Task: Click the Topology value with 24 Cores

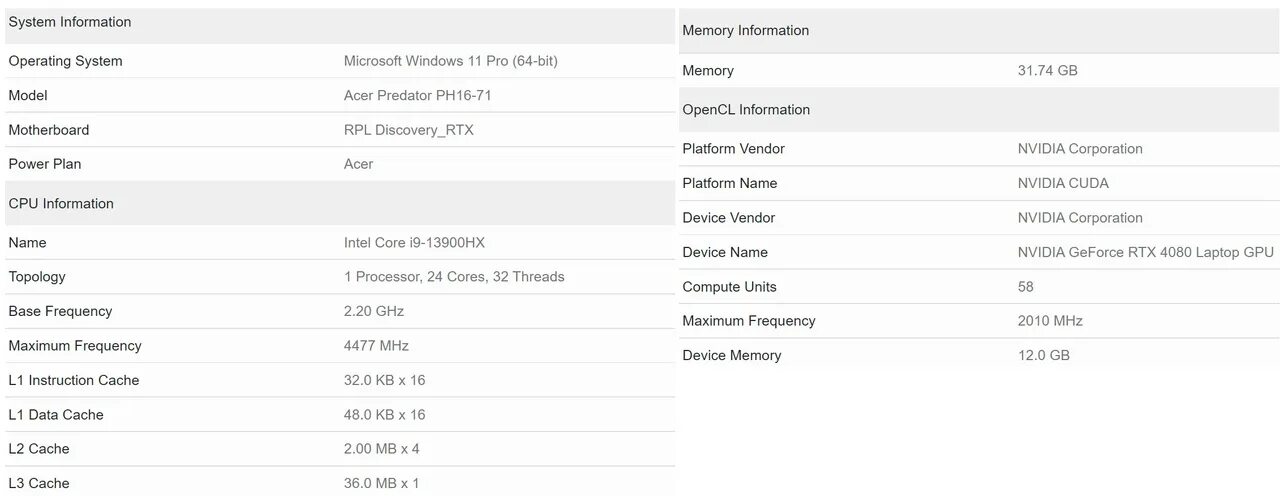Action: (x=454, y=277)
